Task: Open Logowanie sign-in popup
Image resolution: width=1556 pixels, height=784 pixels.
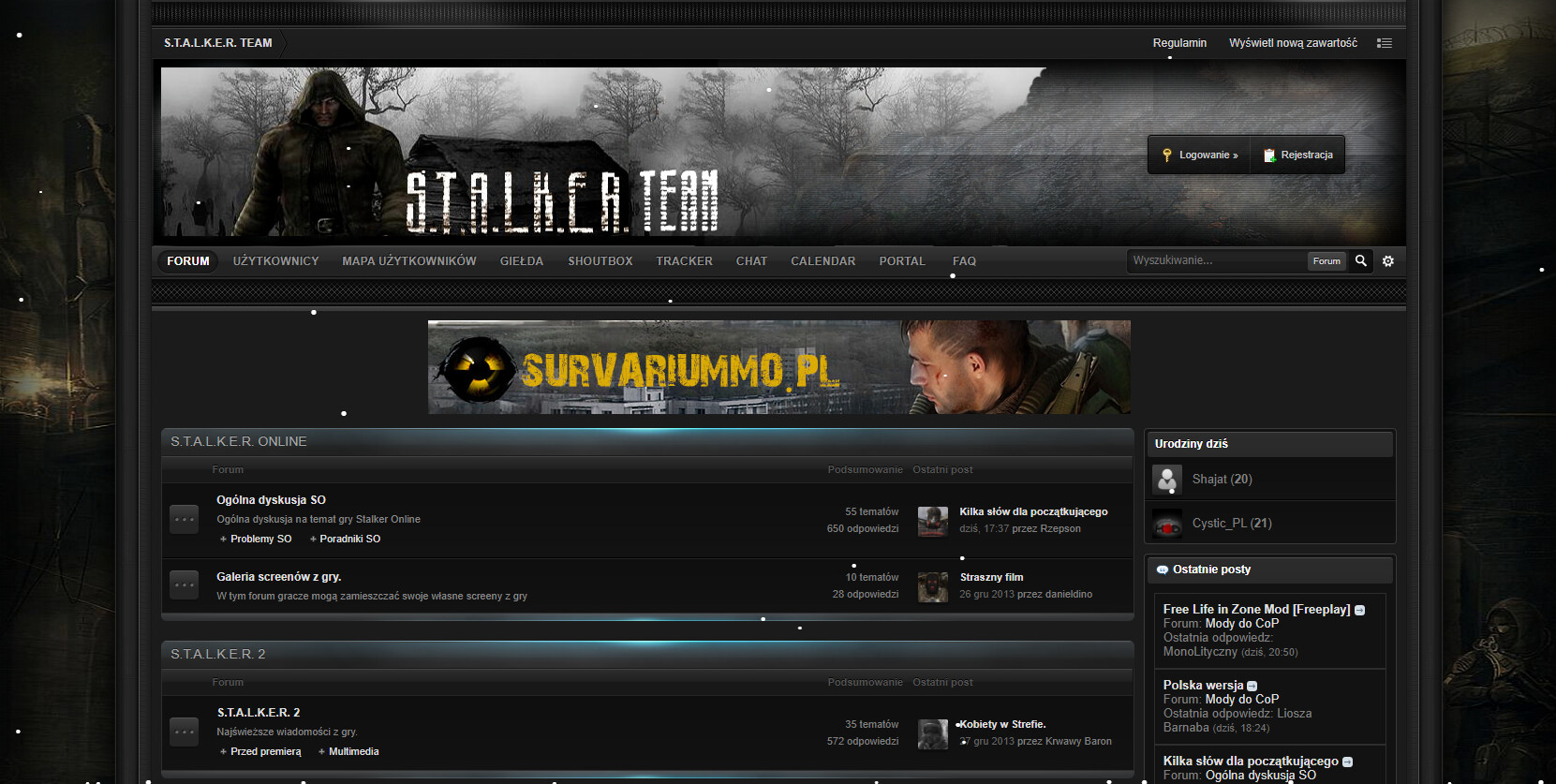Action: [1200, 155]
